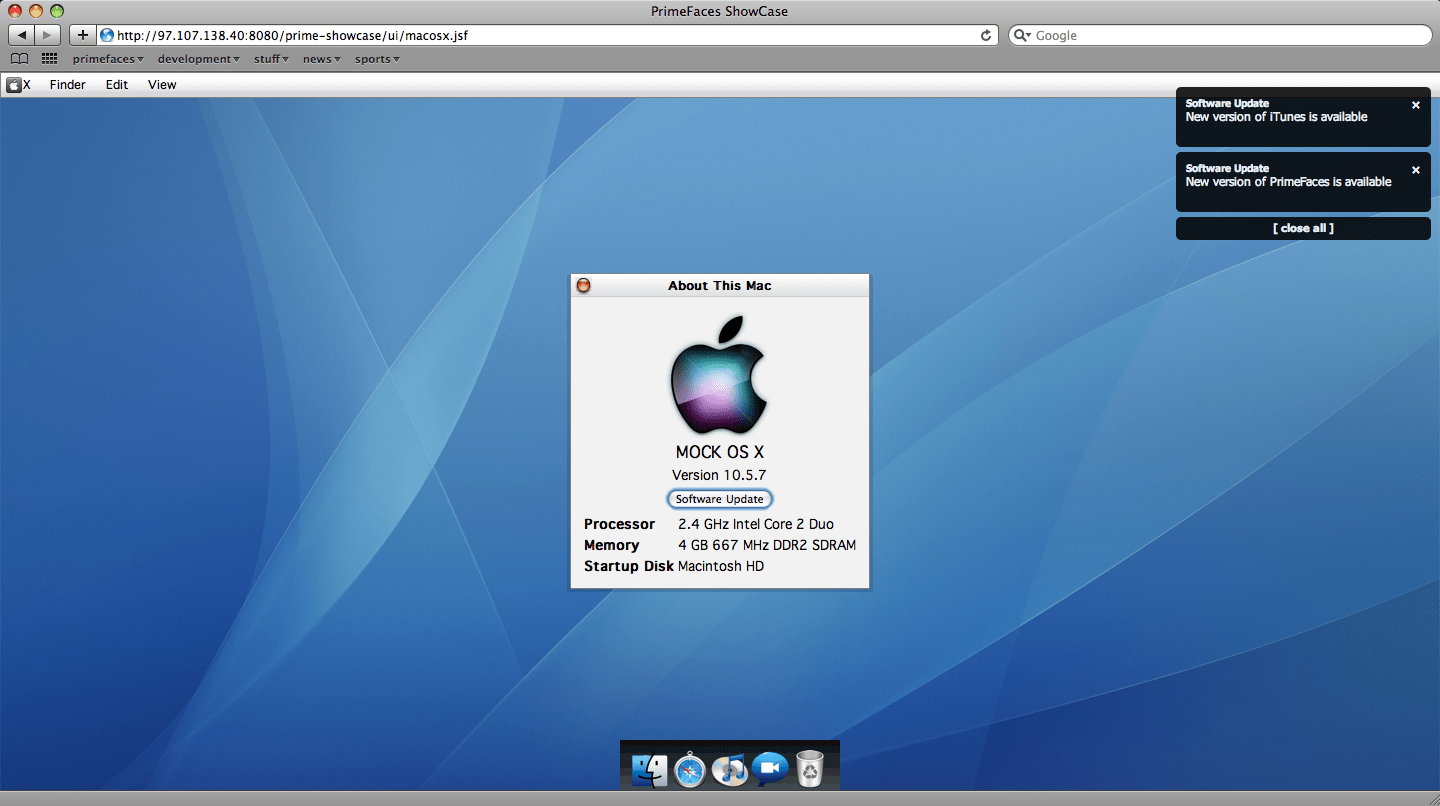Click the close all notifications link
Viewport: 1440px width, 806px height.
click(1303, 228)
